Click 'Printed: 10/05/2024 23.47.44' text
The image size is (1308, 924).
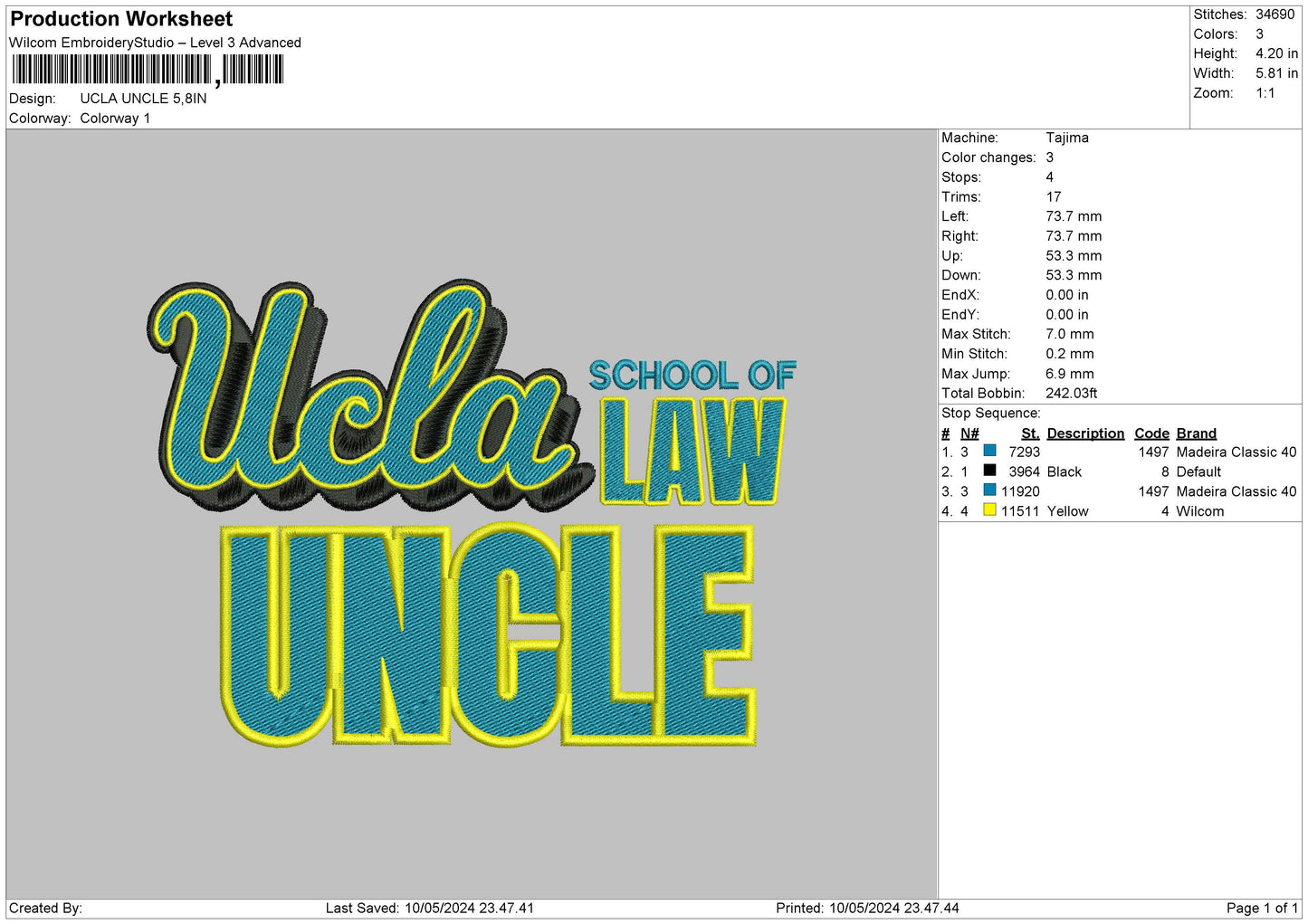click(867, 908)
